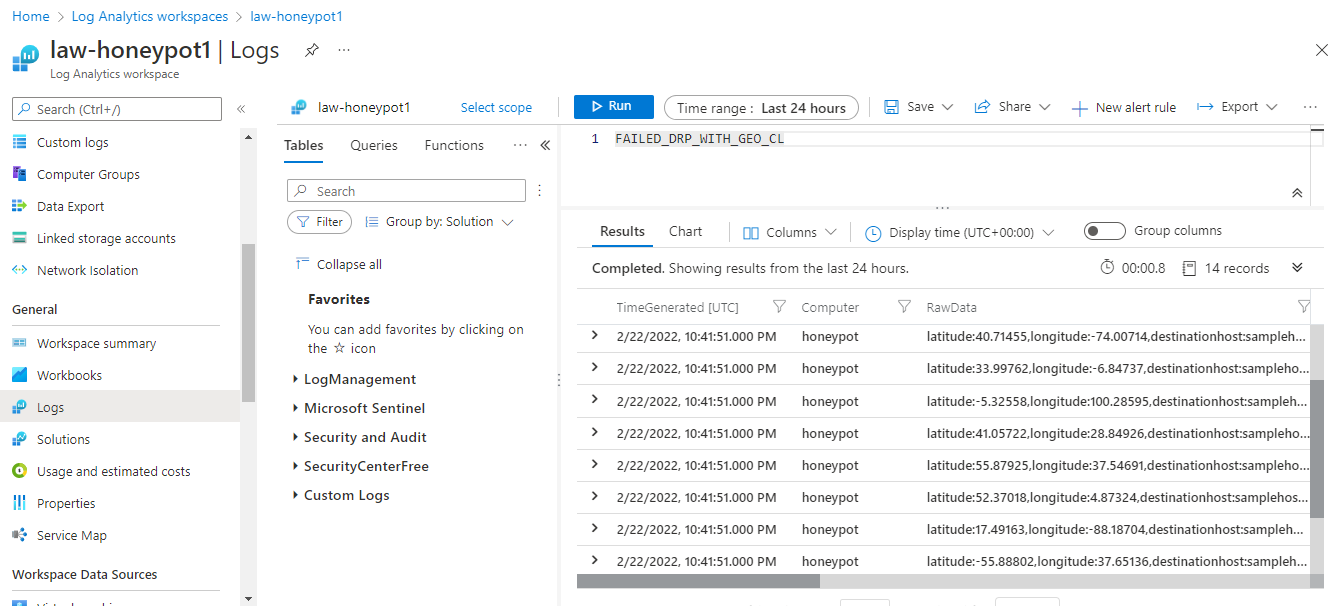The image size is (1342, 606).
Task: Collapse the query editor with double-chevron
Action: tap(1297, 193)
